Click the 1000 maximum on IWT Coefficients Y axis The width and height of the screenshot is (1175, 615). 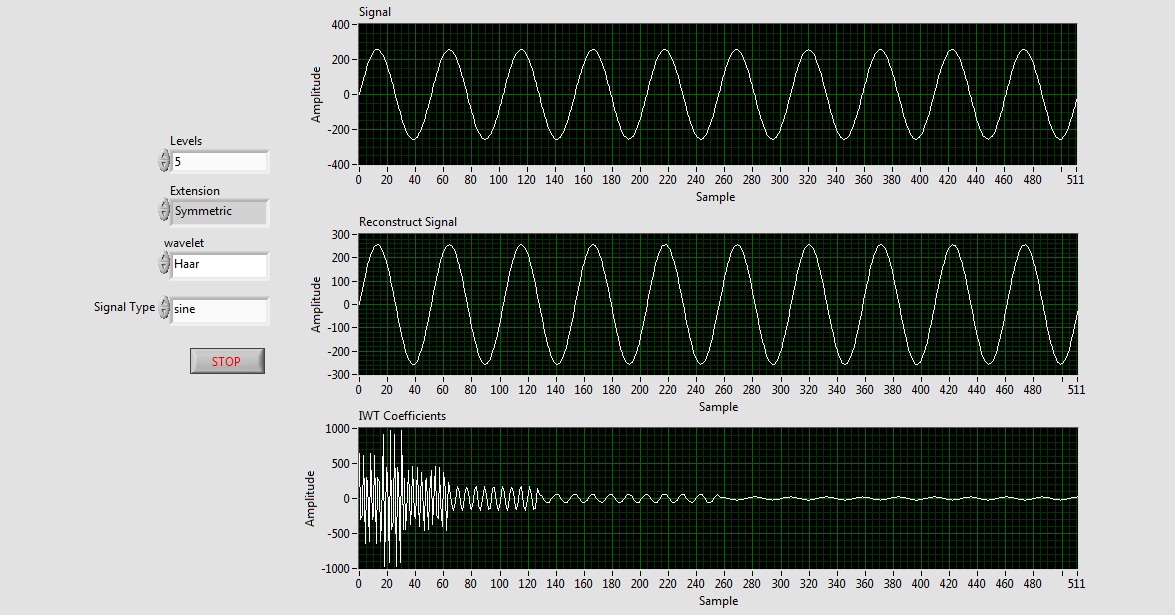(x=337, y=428)
